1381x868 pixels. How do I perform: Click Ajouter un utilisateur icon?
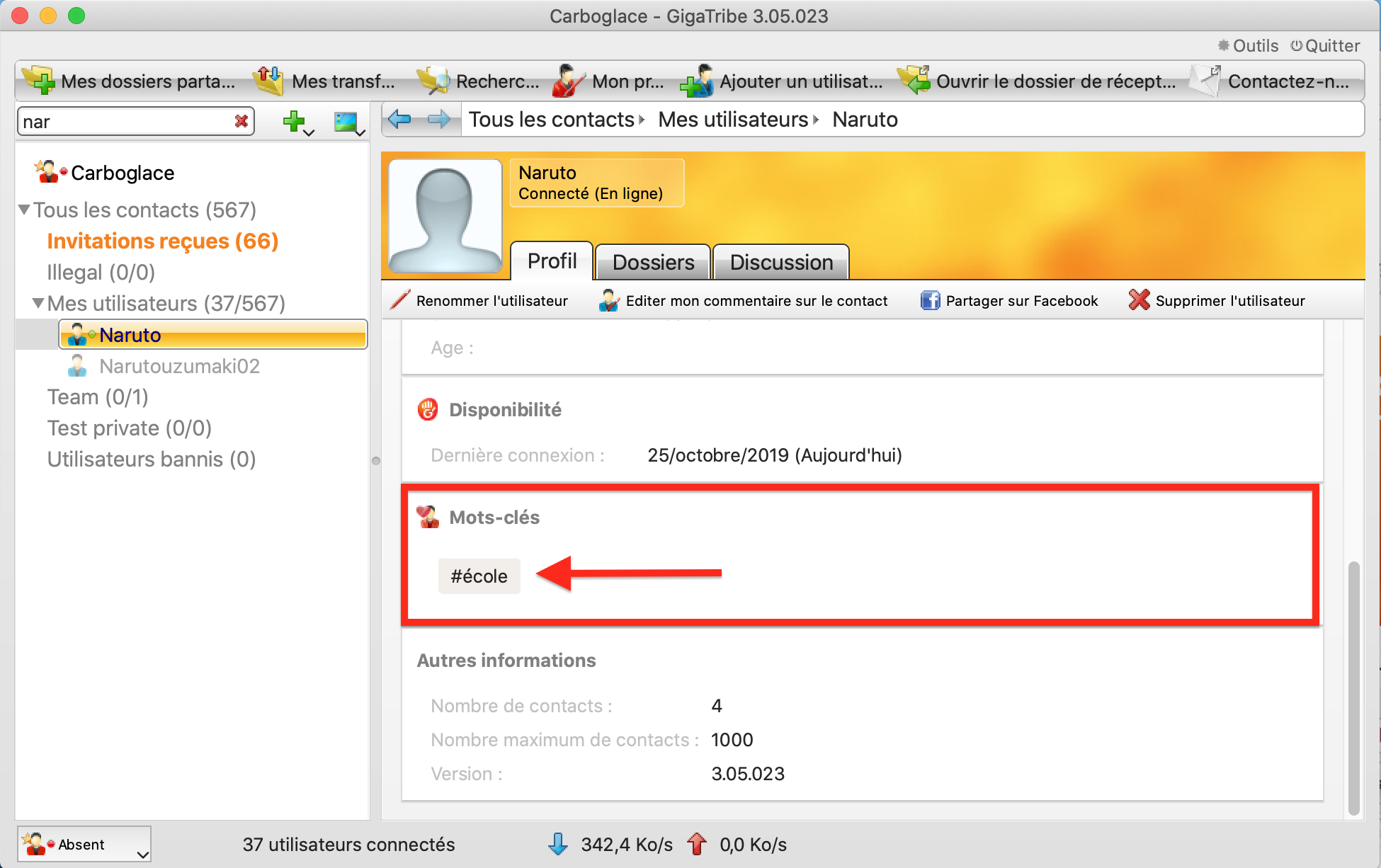click(x=696, y=81)
